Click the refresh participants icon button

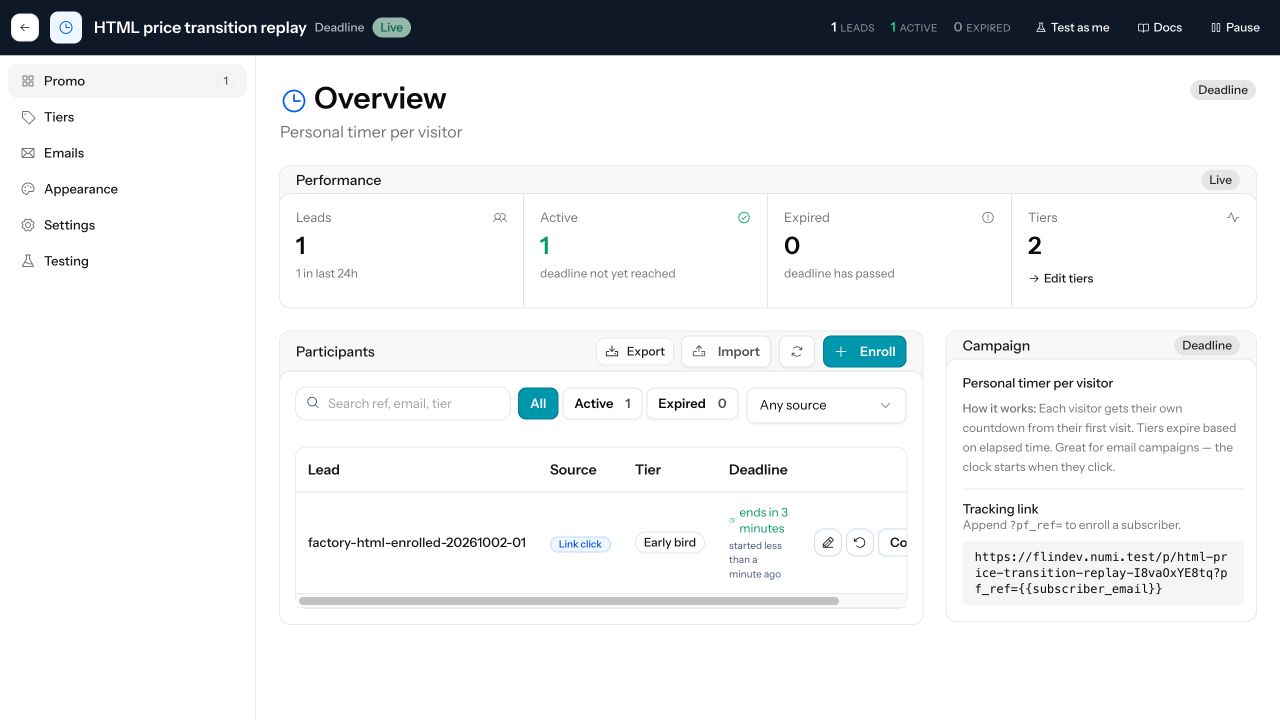797,351
